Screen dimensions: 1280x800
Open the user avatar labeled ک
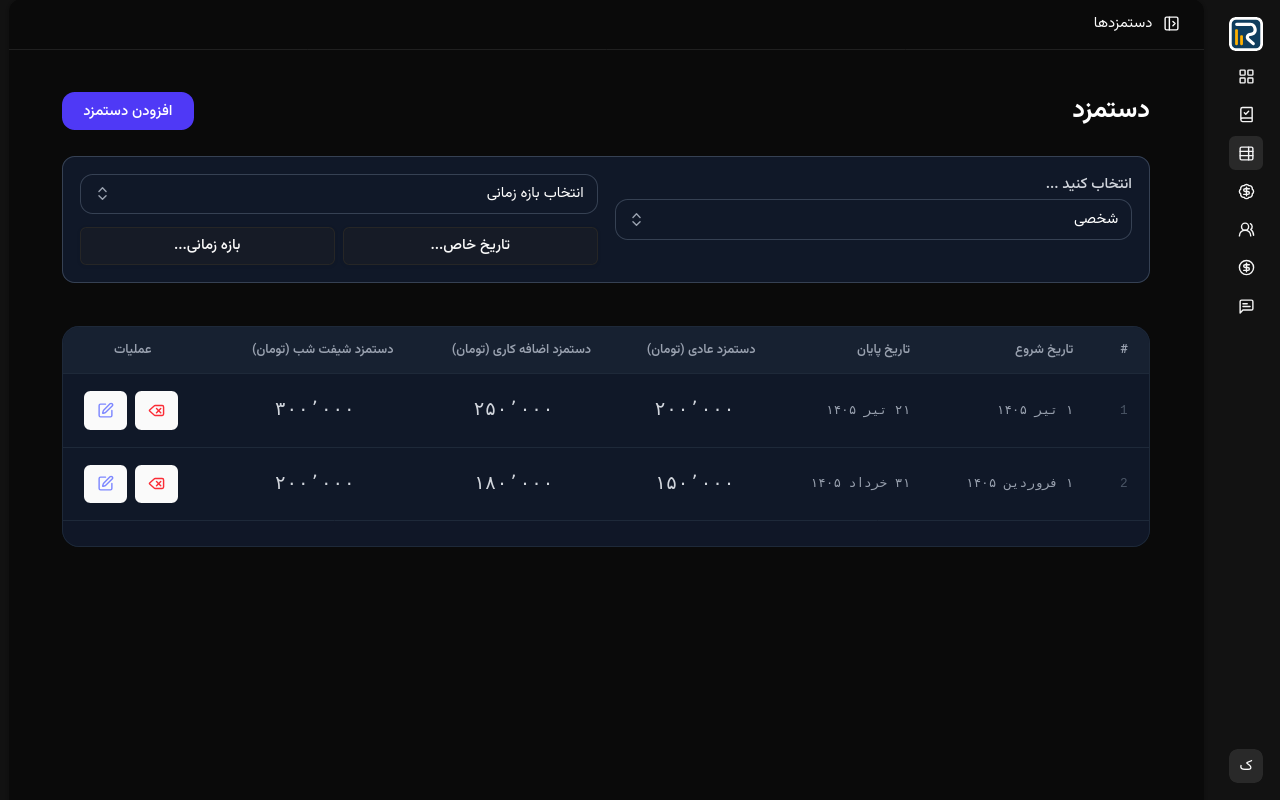(1246, 766)
